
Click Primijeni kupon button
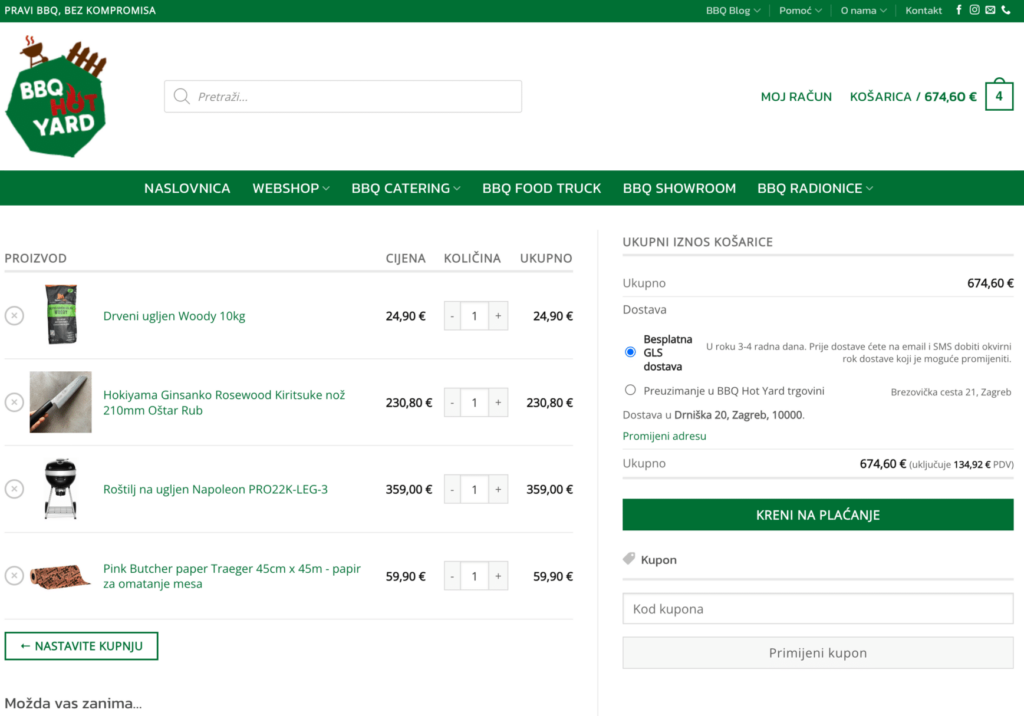coord(818,653)
